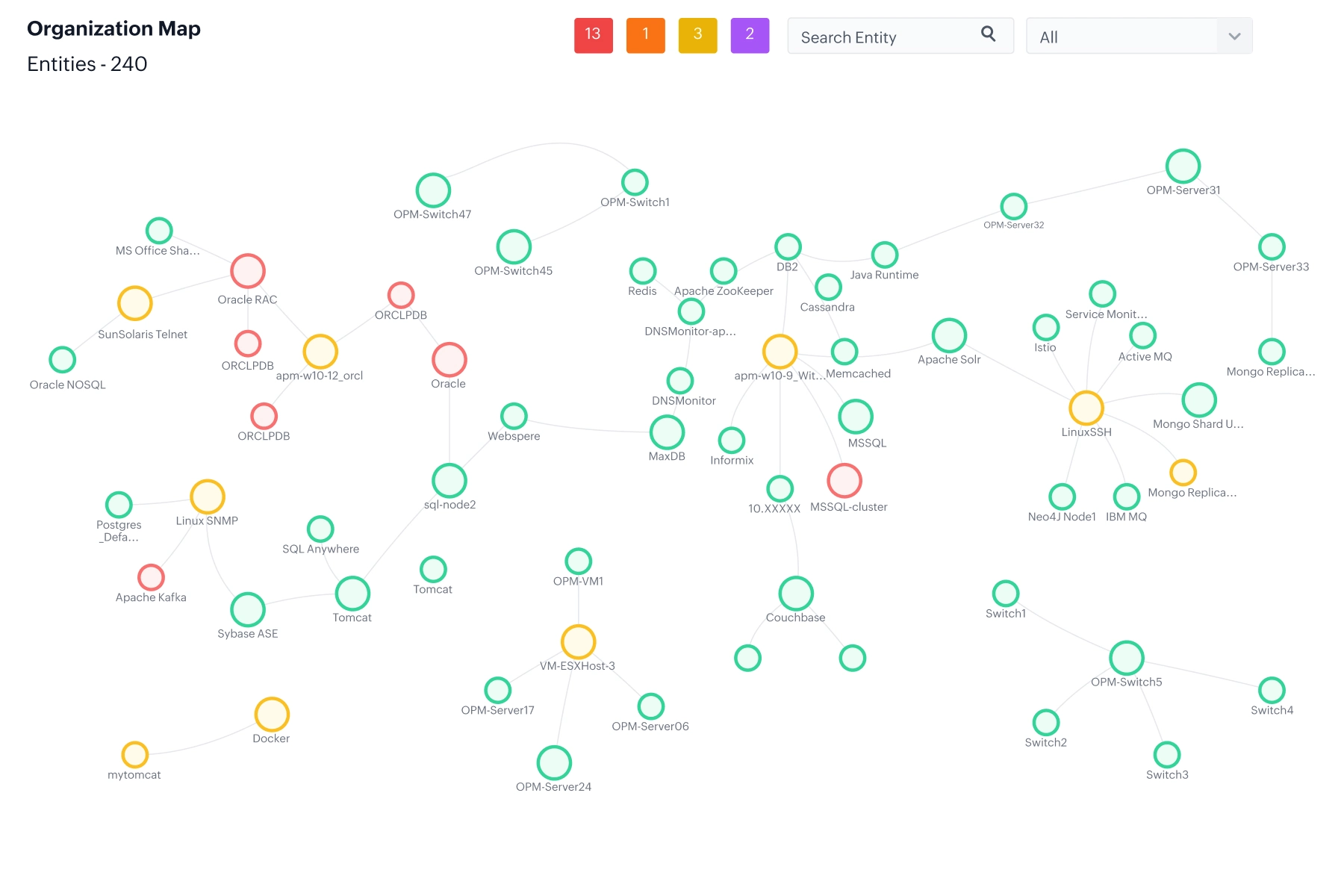Select the Apache Solr node
Image resolution: width=1344 pixels, height=896 pixels.
click(x=949, y=335)
